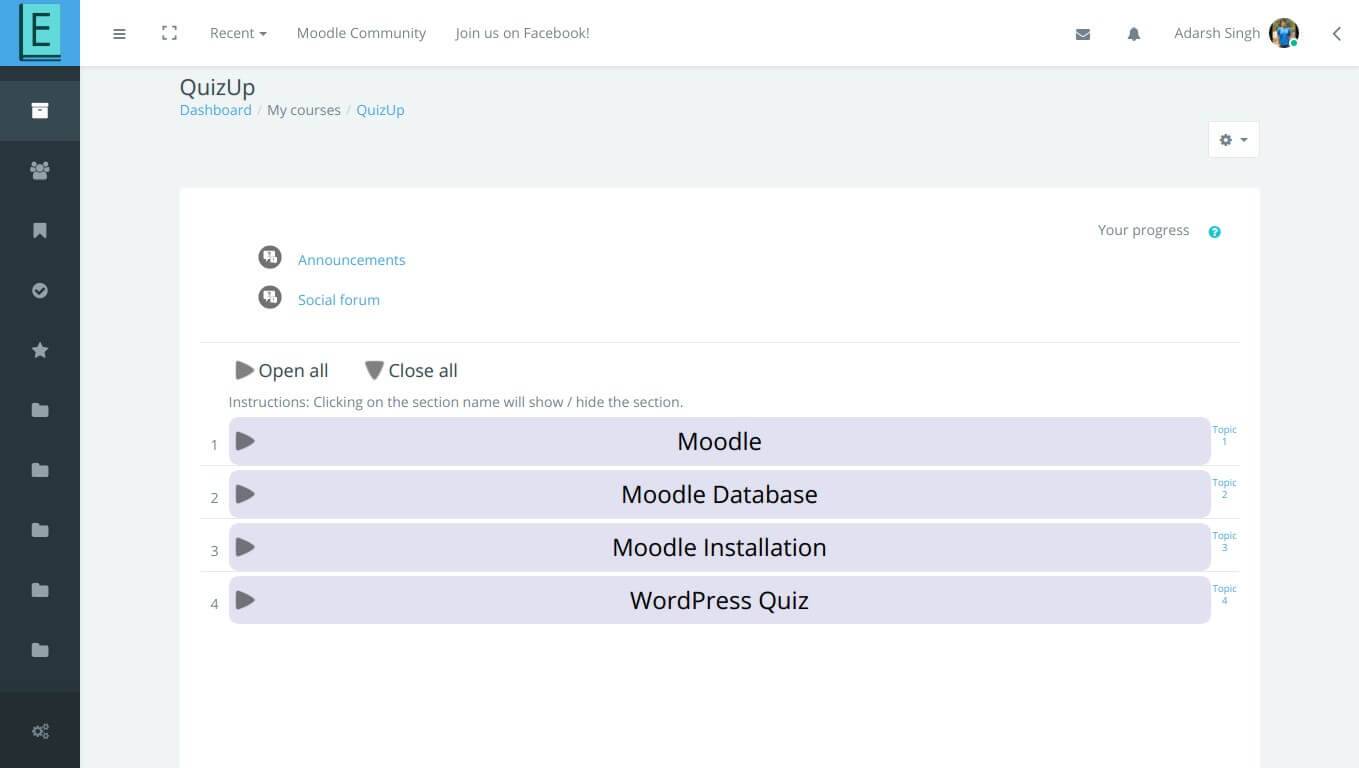
Task: Open the first folder sidebar icon
Action: coord(40,410)
